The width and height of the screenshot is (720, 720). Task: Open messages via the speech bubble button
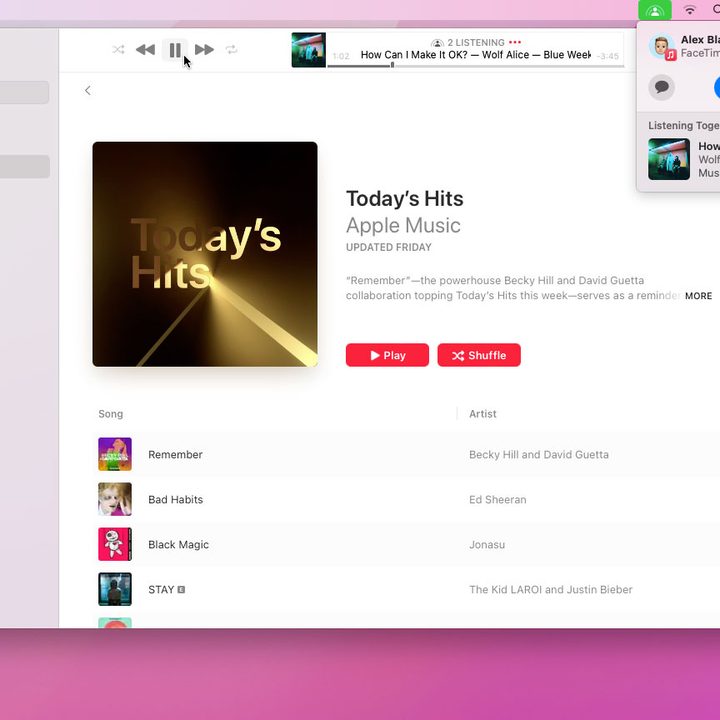(x=662, y=87)
